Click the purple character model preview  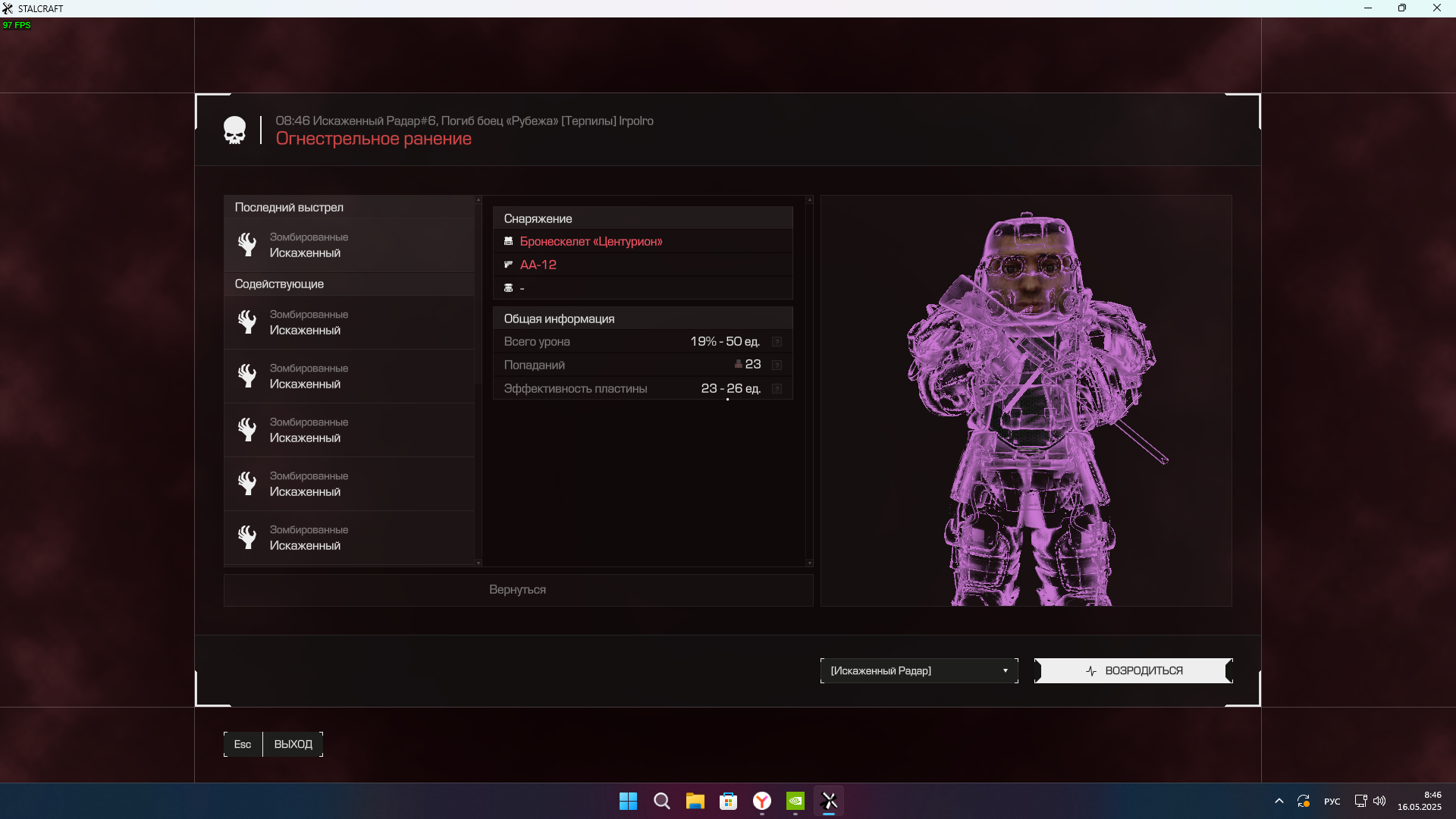pos(1028,402)
